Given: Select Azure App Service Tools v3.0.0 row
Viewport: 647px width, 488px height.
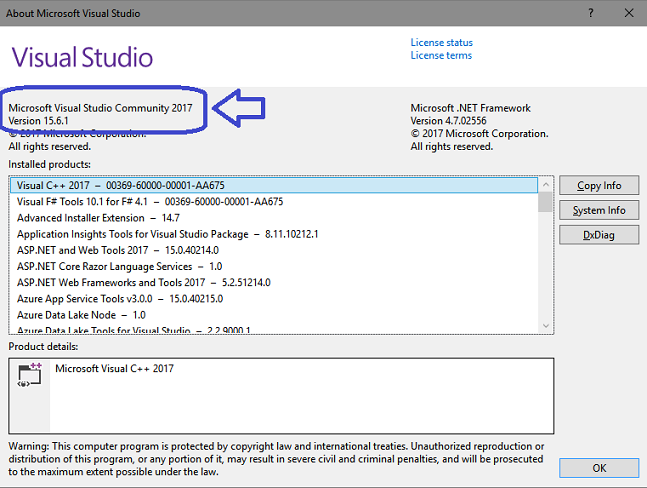Looking at the screenshot, I should (x=274, y=299).
